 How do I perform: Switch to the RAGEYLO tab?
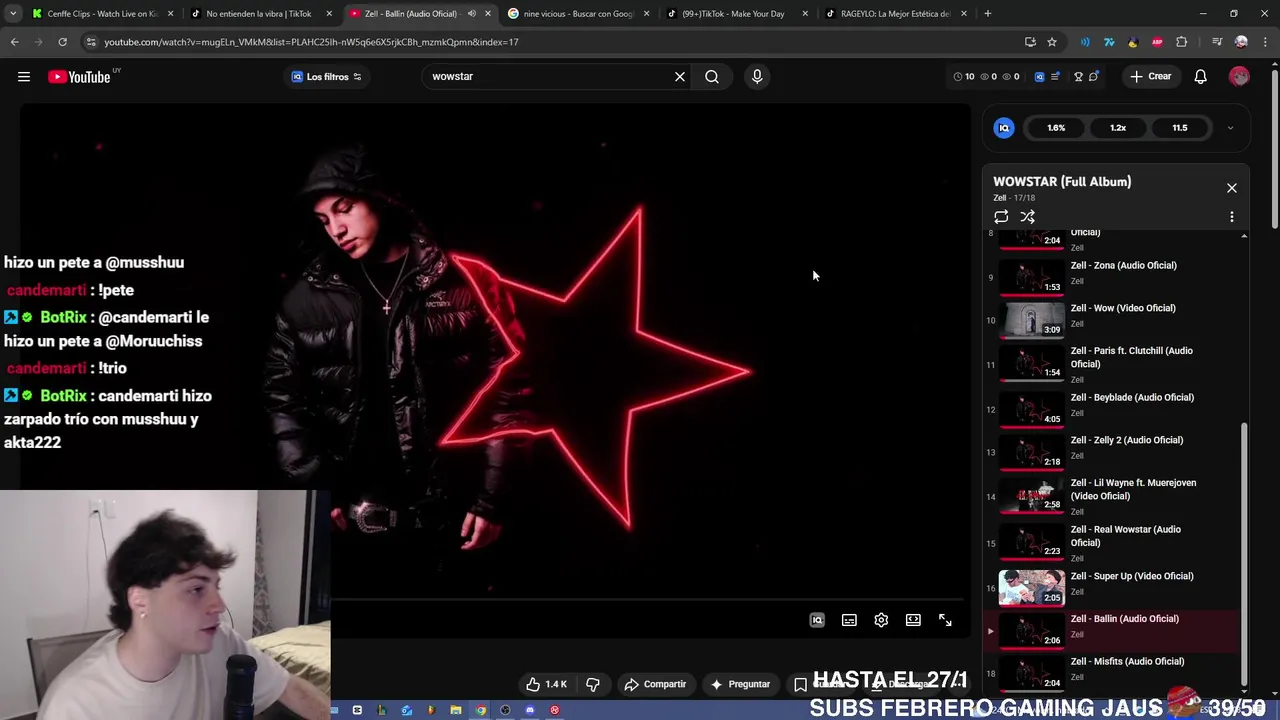pos(895,14)
